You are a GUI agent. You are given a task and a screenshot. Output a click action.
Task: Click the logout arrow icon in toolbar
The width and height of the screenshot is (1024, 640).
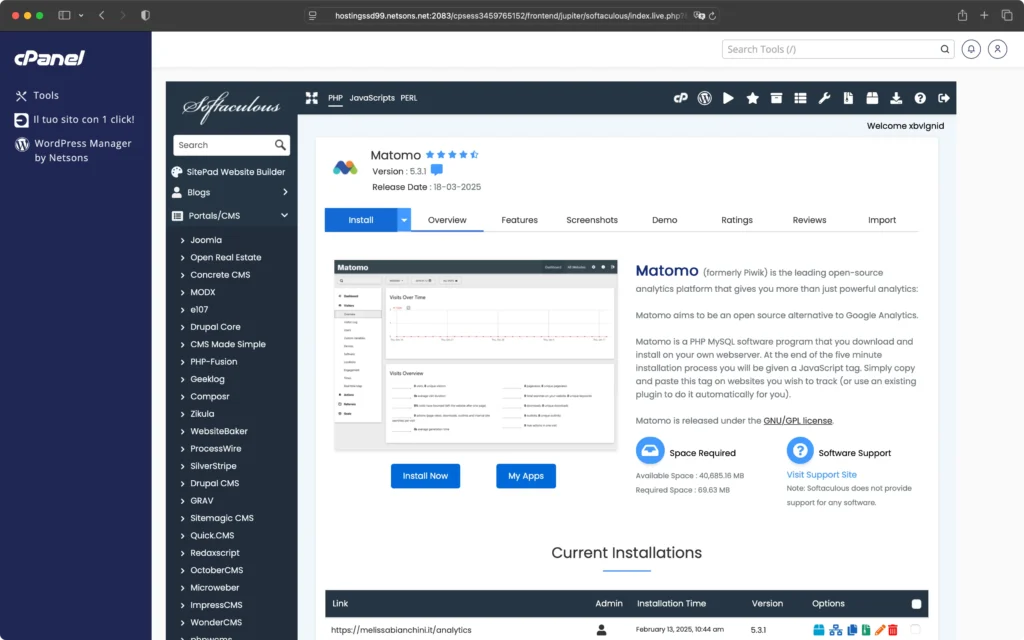943,98
